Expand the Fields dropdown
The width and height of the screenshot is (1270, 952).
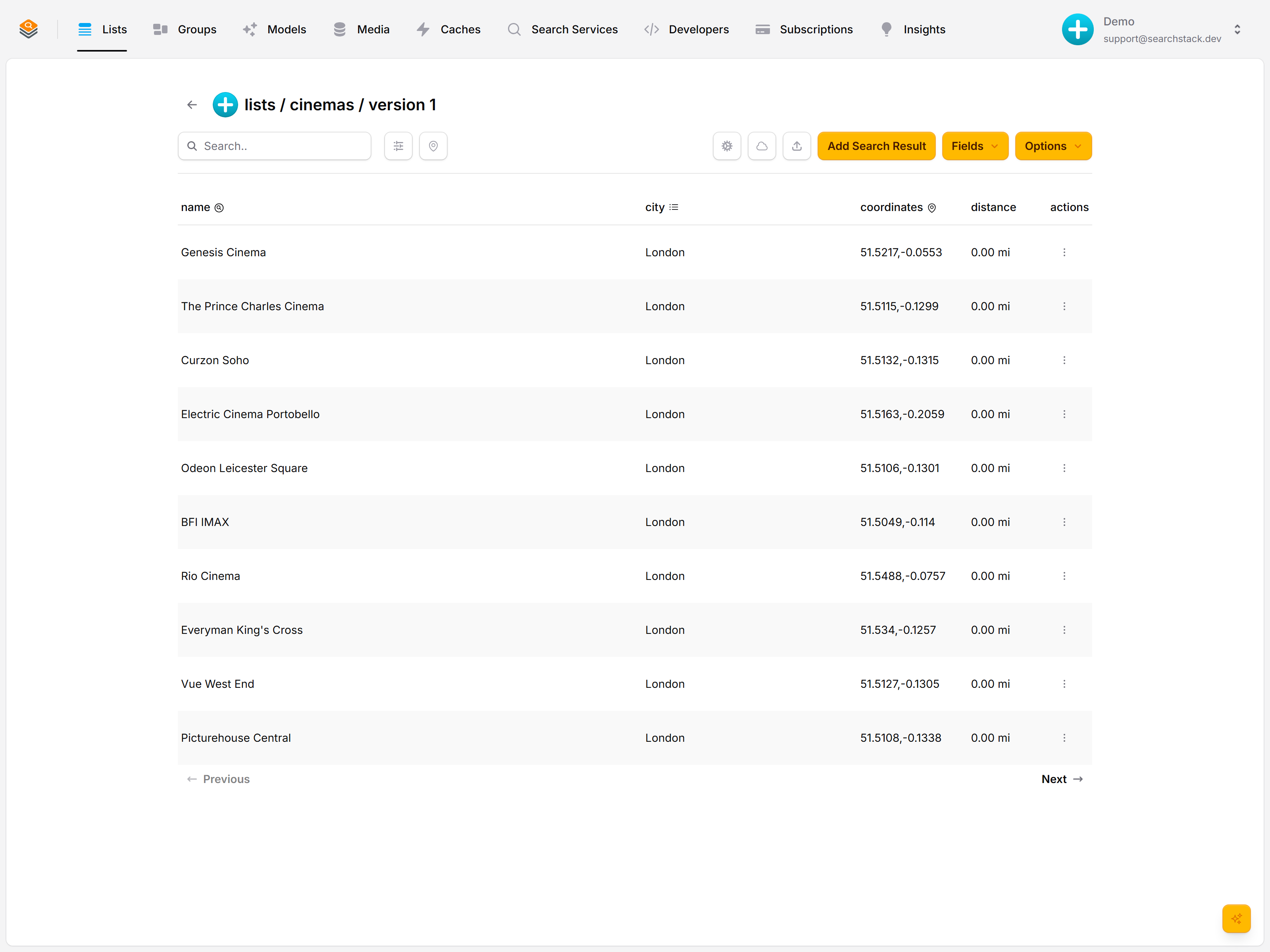[975, 146]
